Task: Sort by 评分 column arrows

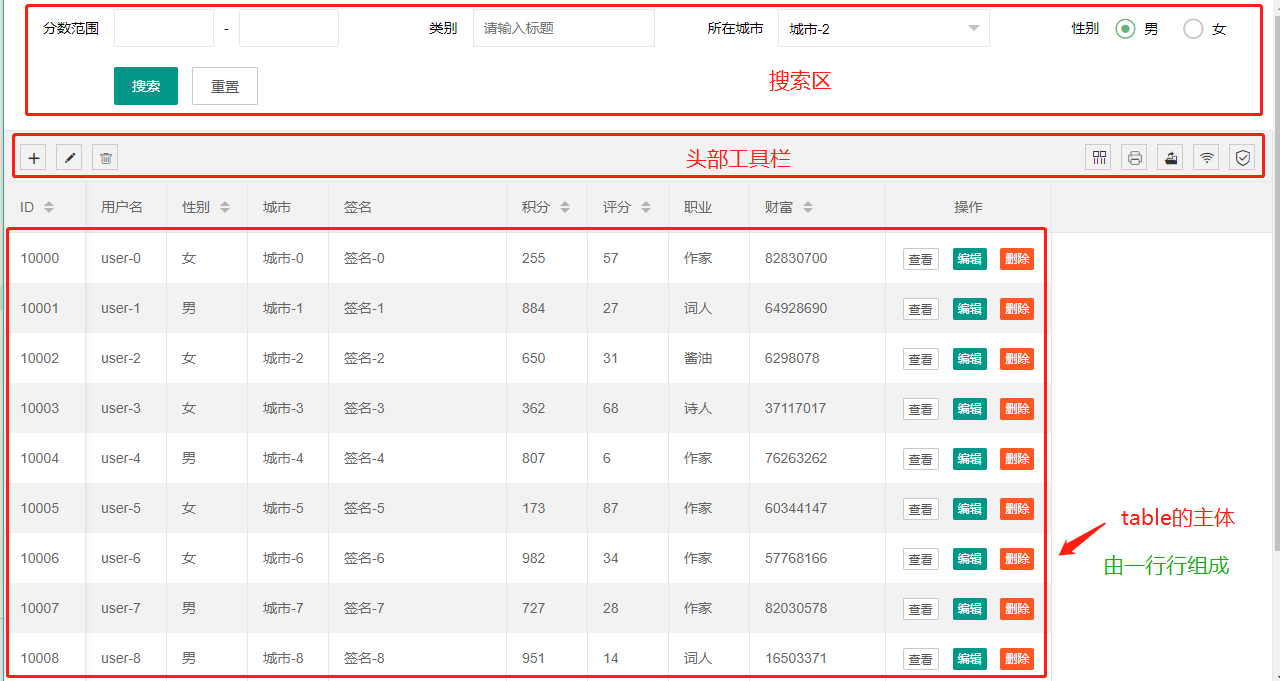Action: click(x=646, y=207)
